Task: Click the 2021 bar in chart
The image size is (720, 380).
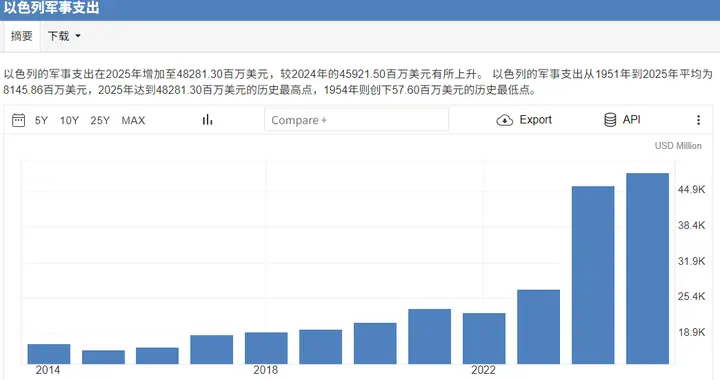Action: 430,336
